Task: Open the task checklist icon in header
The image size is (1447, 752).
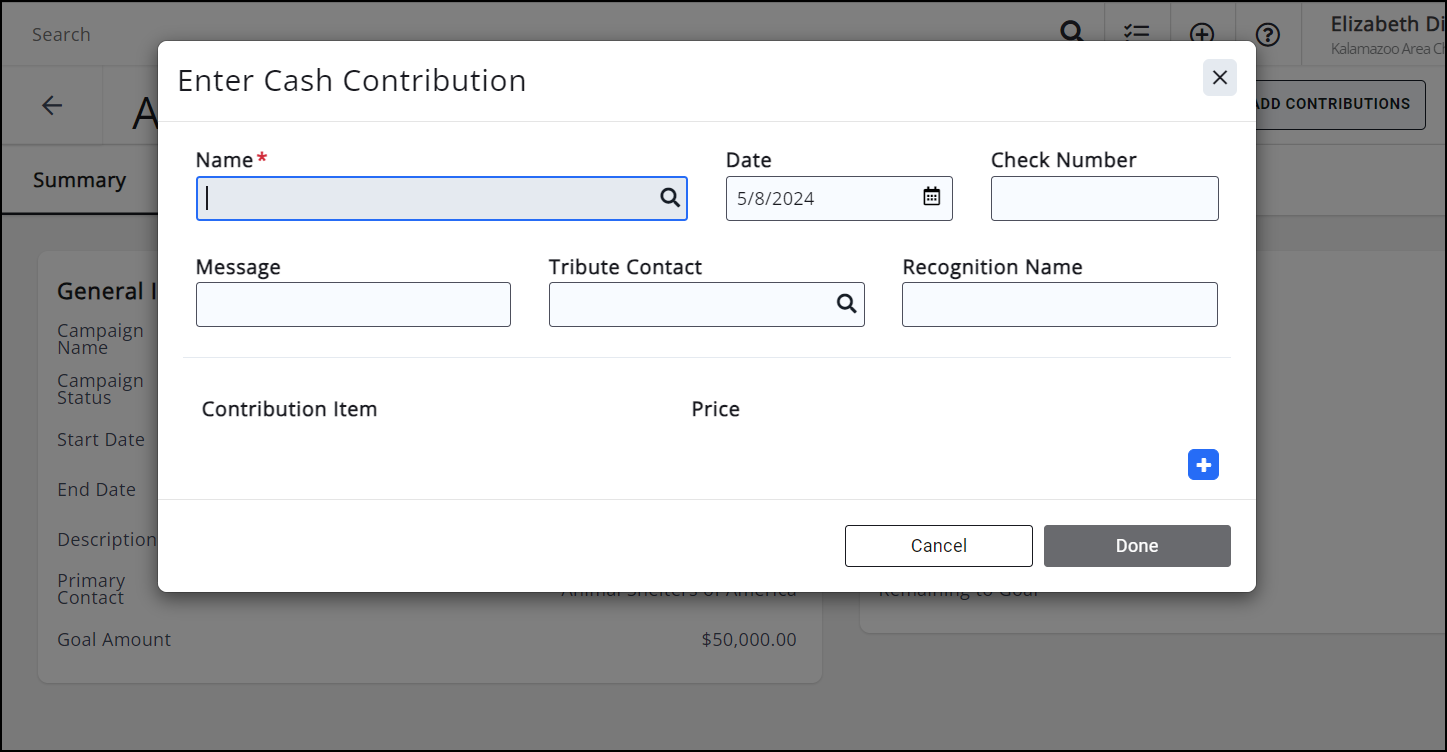Action: pyautogui.click(x=1137, y=34)
